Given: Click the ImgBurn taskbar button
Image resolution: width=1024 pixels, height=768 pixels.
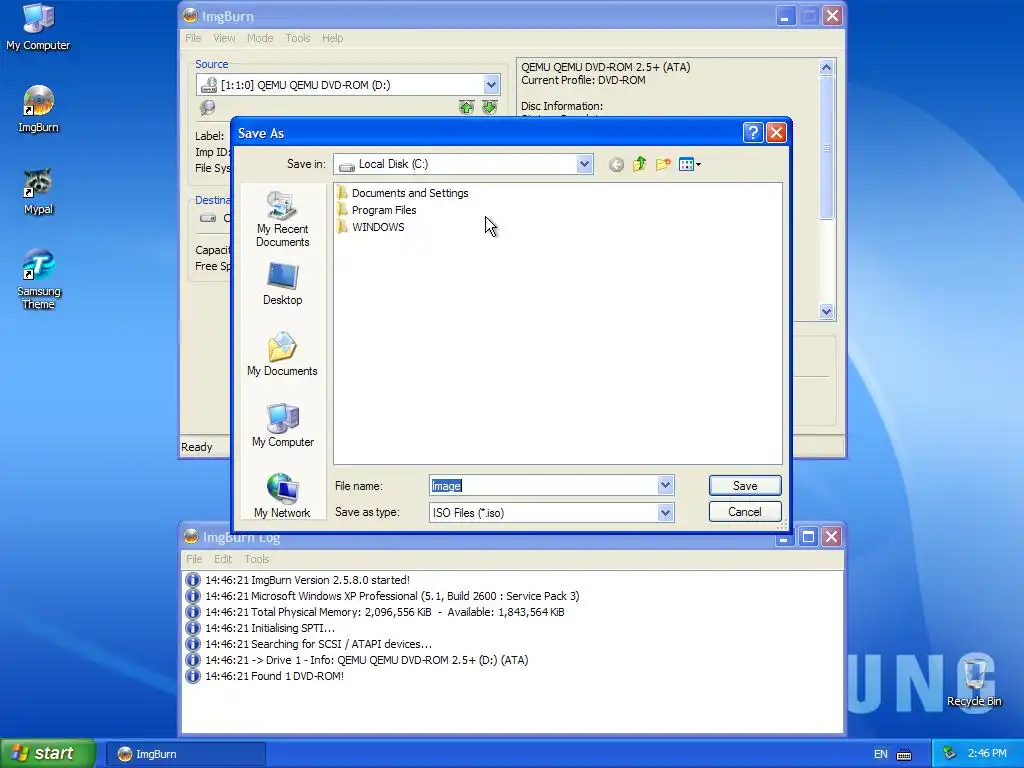Looking at the screenshot, I should pos(185,754).
